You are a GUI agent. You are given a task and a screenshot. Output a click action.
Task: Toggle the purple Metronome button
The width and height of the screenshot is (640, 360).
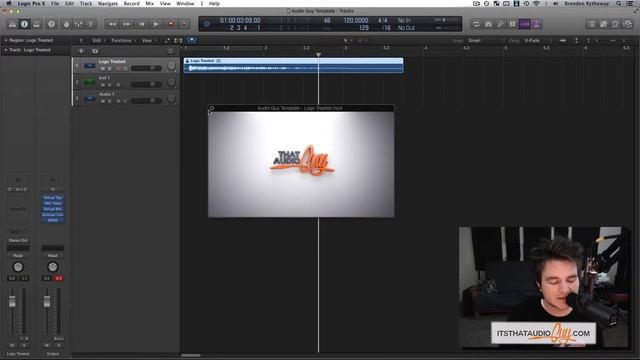pos(536,24)
